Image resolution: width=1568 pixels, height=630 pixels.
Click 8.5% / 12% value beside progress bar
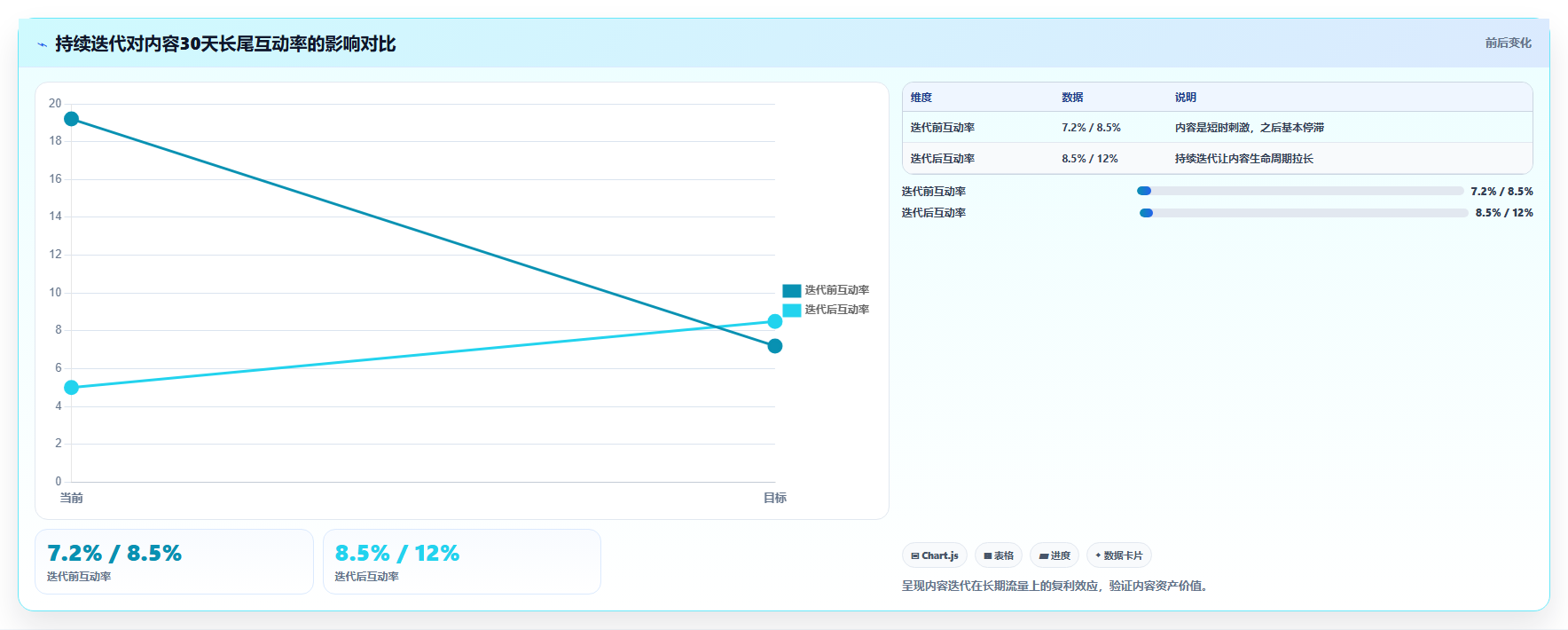(1504, 213)
